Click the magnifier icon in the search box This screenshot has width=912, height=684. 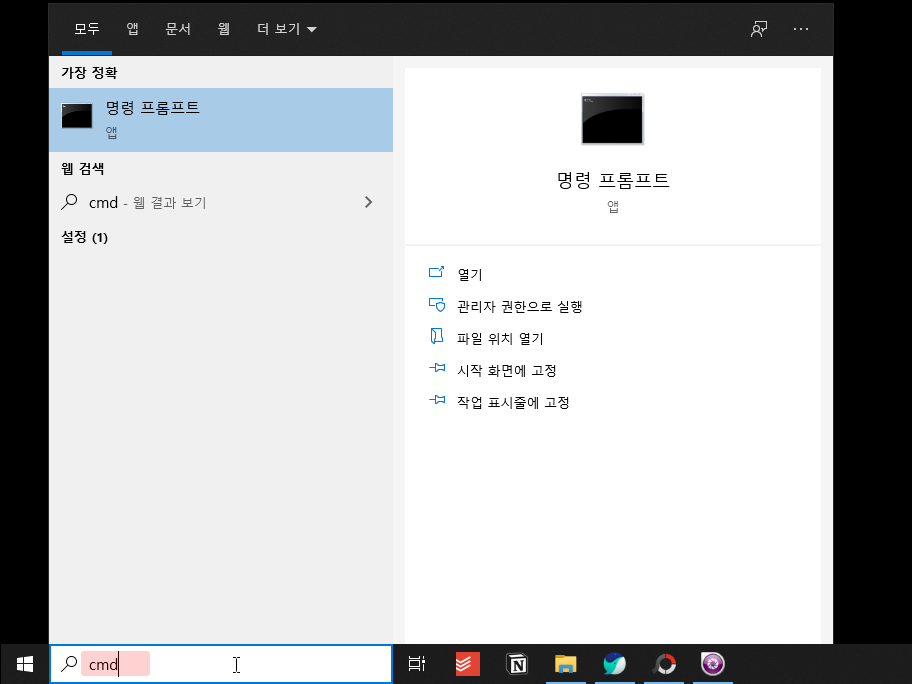(x=69, y=663)
